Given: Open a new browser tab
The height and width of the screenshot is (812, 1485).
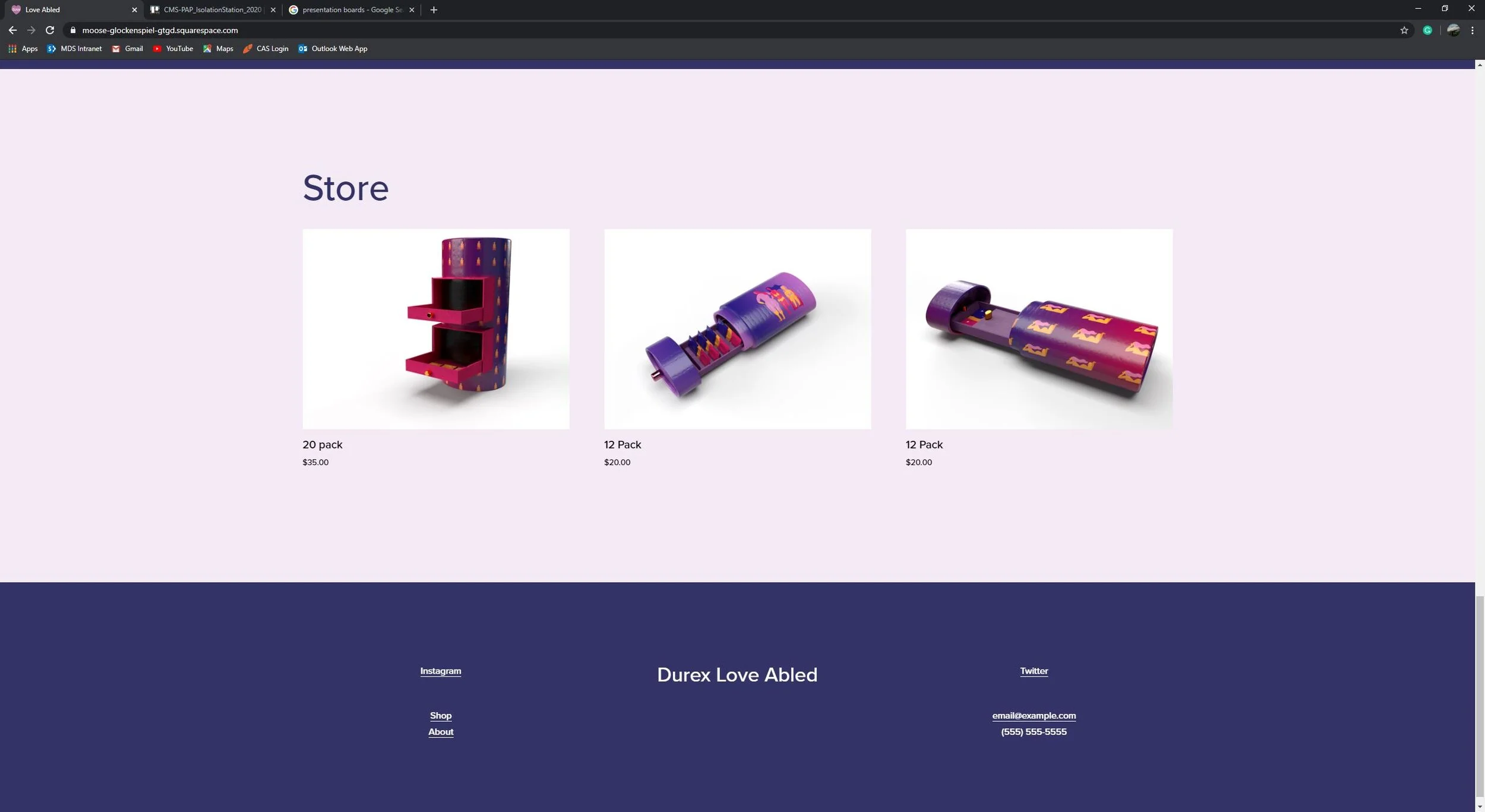Looking at the screenshot, I should pyautogui.click(x=434, y=10).
